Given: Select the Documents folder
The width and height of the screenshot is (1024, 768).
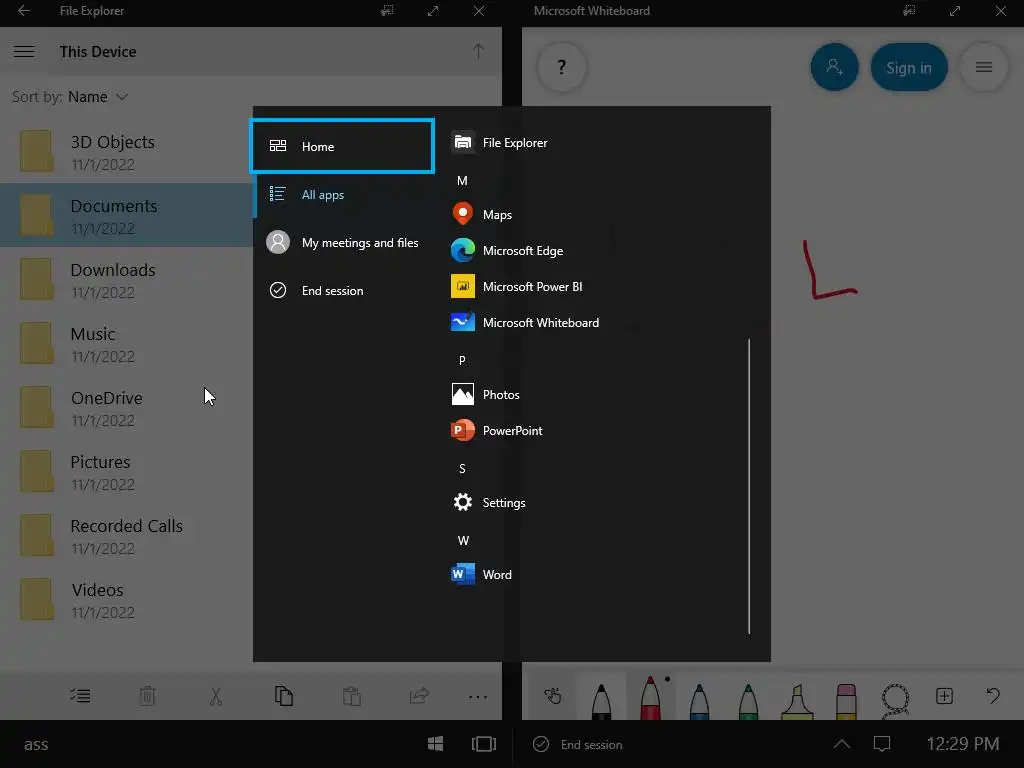Looking at the screenshot, I should coord(127,216).
